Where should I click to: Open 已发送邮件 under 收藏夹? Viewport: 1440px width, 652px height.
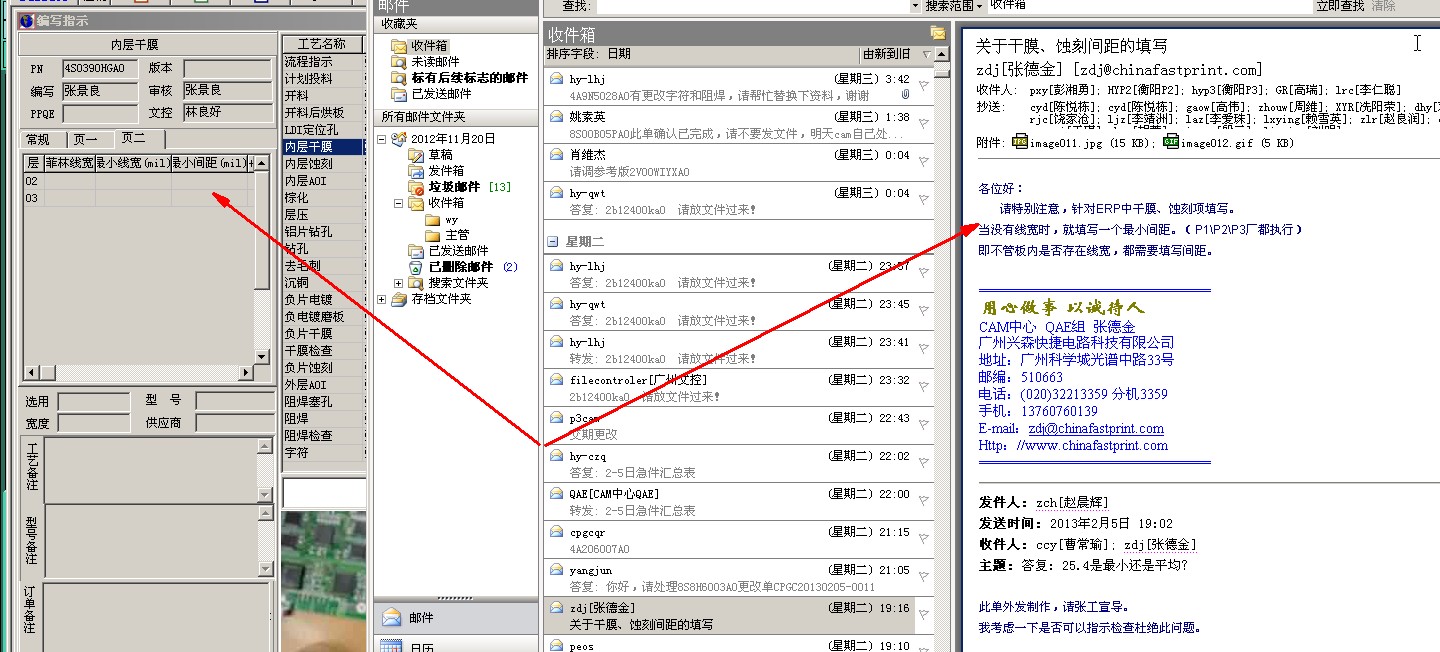point(441,93)
